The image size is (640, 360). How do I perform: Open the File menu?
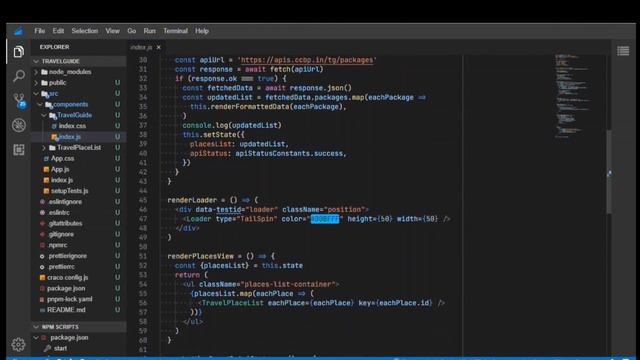(40, 31)
